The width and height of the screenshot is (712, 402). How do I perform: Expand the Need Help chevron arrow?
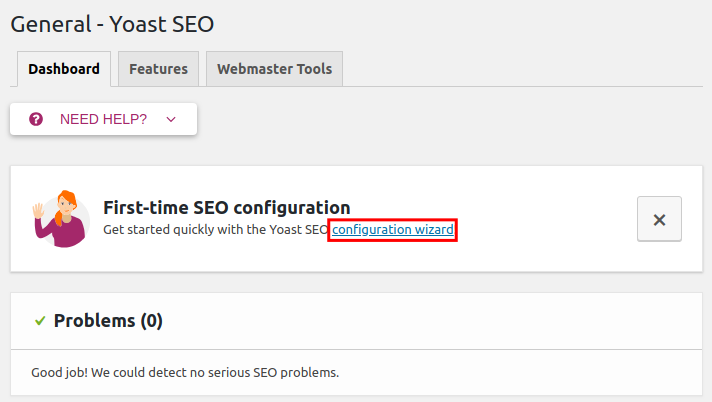click(x=171, y=119)
